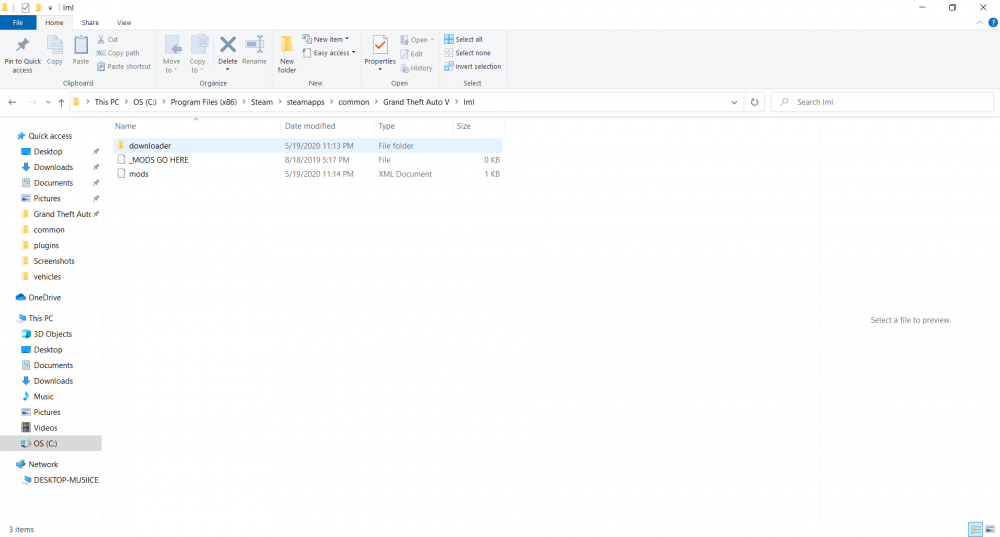The width and height of the screenshot is (1000, 537).
Task: Open 3D Objects under This PC
Action: (x=52, y=334)
